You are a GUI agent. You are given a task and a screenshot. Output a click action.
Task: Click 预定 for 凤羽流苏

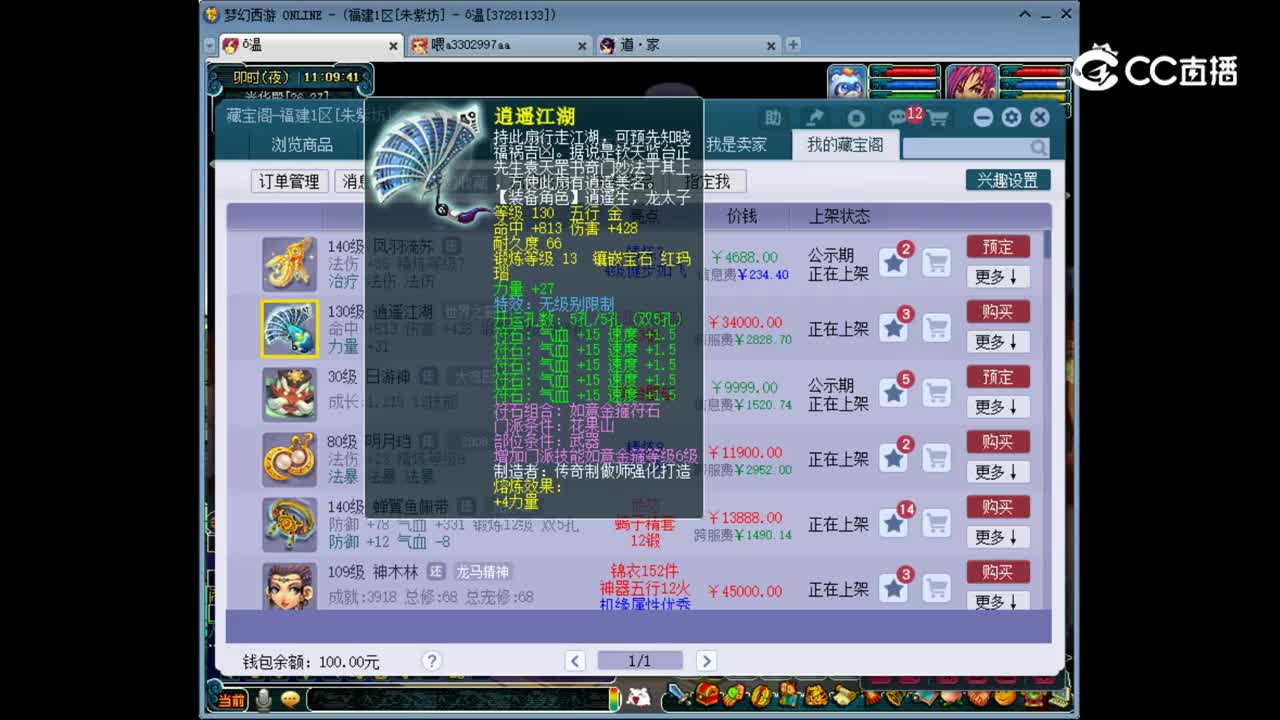pos(998,246)
